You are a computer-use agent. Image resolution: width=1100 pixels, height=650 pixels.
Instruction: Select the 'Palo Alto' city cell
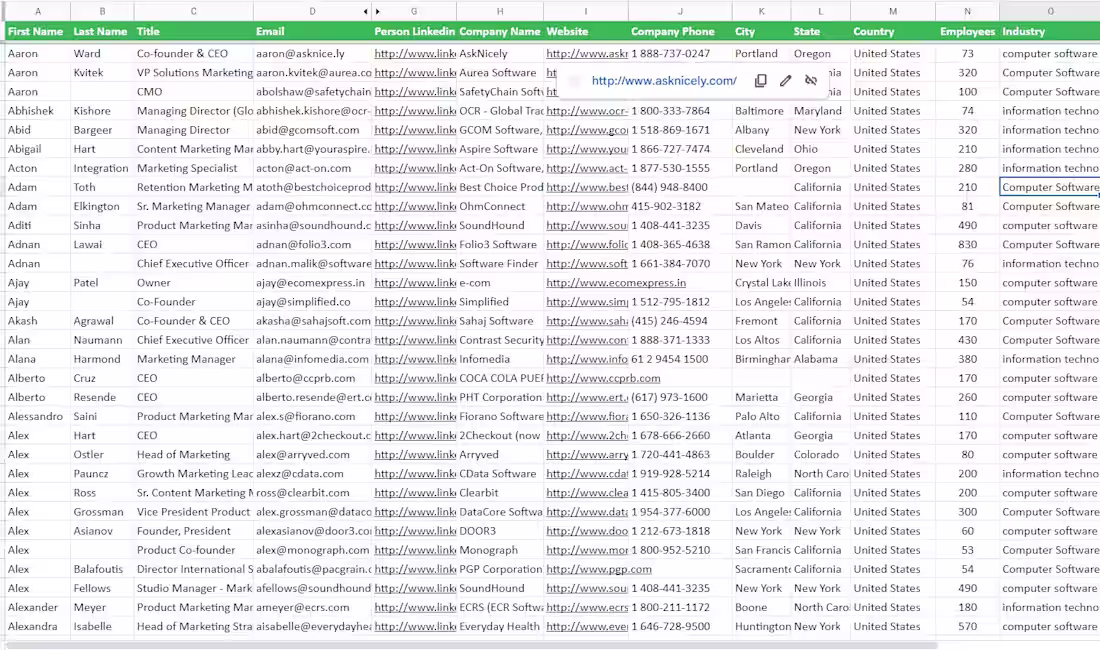pyautogui.click(x=762, y=417)
